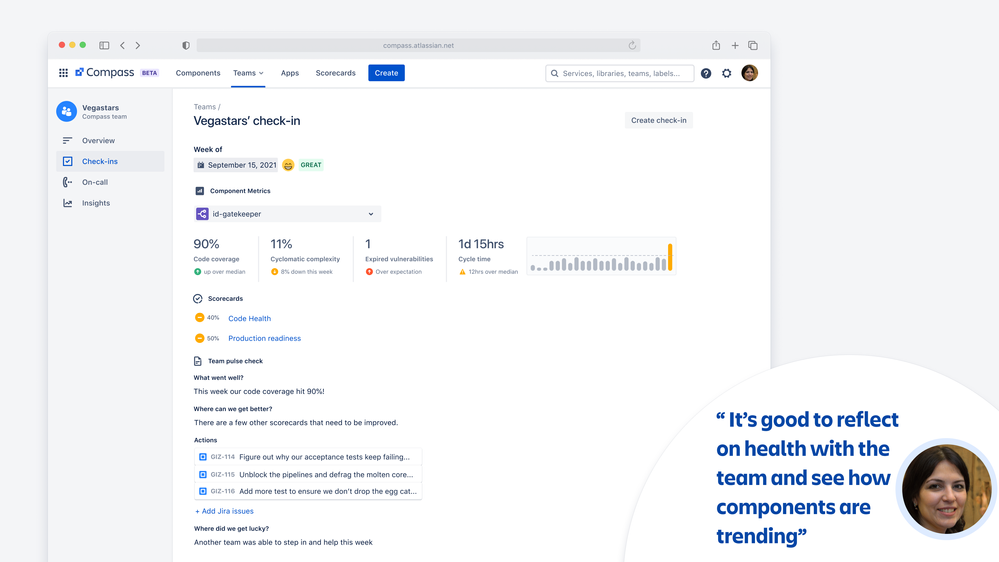Go to the Scorecards menu
Viewport: 999px width, 562px height.
[336, 73]
